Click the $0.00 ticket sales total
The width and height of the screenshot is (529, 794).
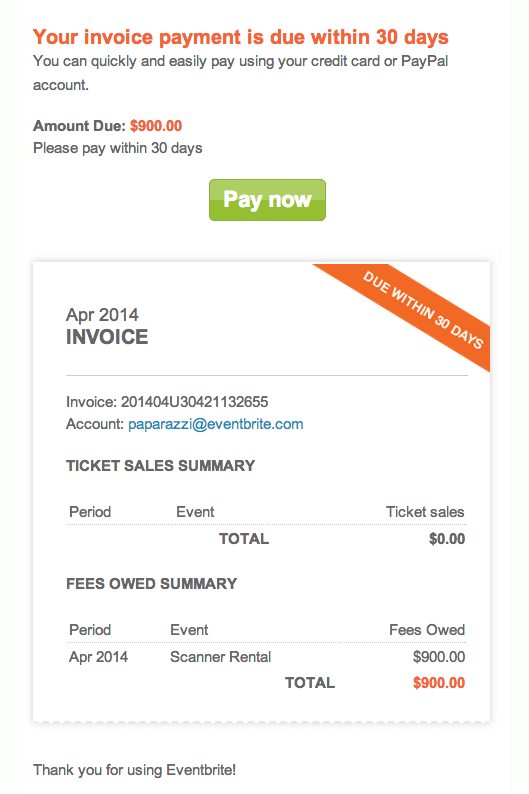(x=447, y=539)
